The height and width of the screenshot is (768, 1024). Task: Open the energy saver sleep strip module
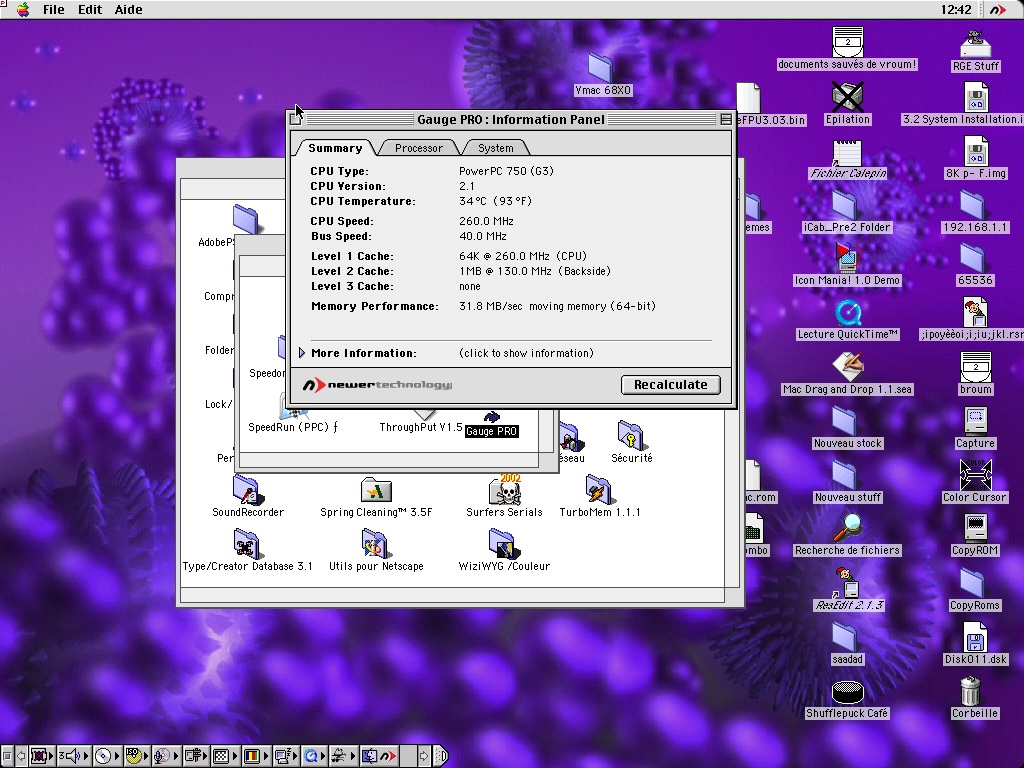[x=286, y=756]
